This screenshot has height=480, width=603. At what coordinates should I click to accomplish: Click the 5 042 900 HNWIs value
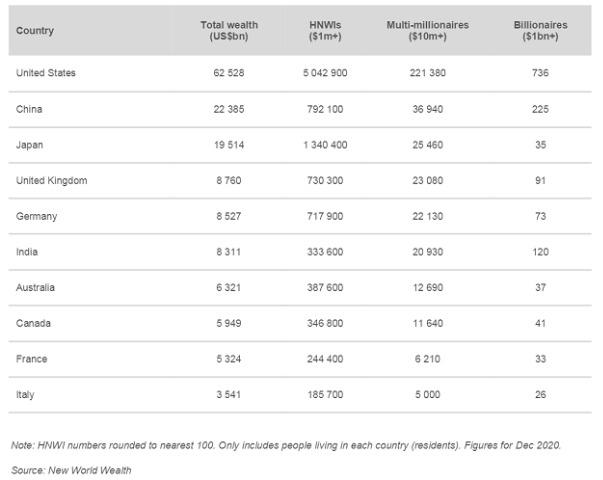click(x=325, y=73)
